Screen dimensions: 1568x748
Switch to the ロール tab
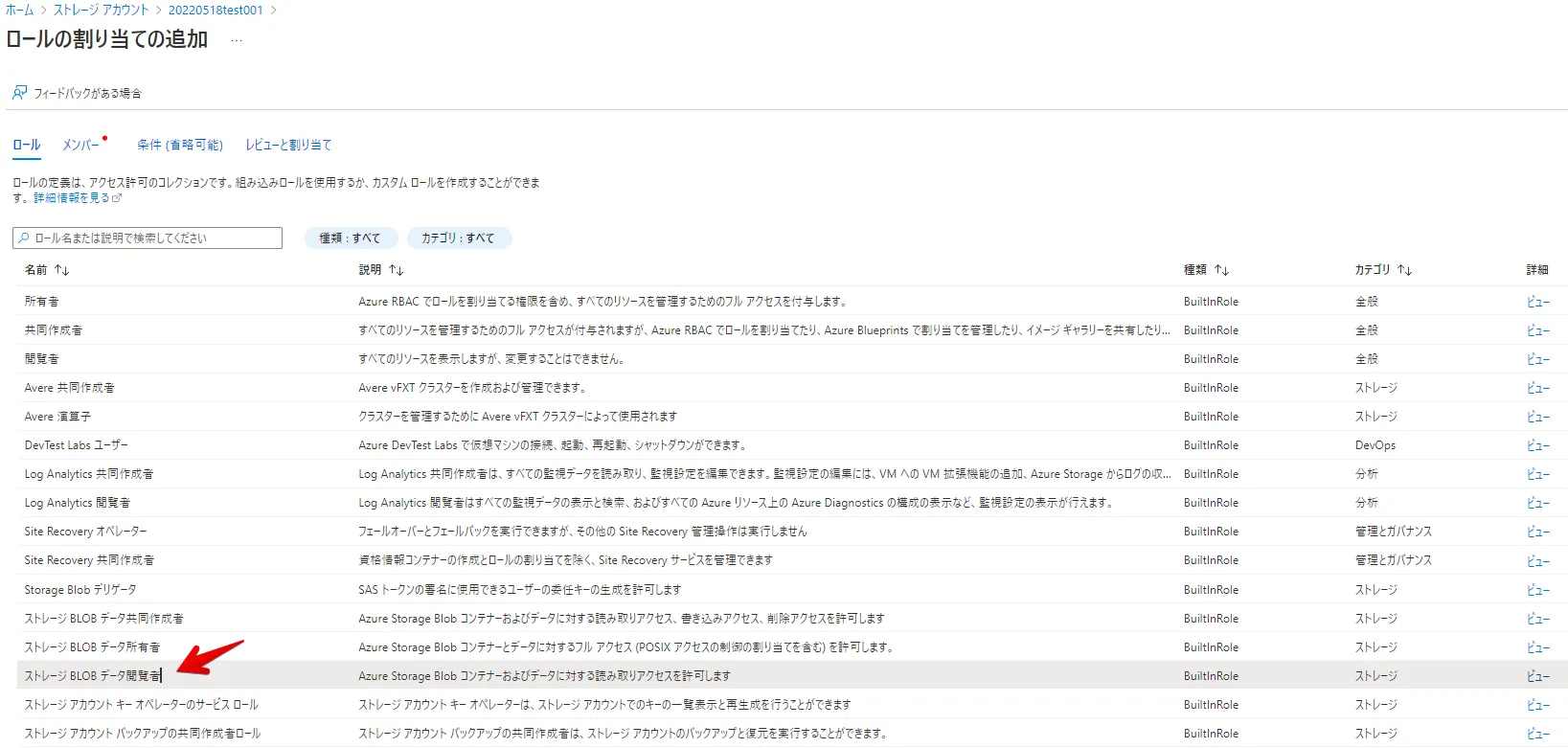tap(27, 146)
